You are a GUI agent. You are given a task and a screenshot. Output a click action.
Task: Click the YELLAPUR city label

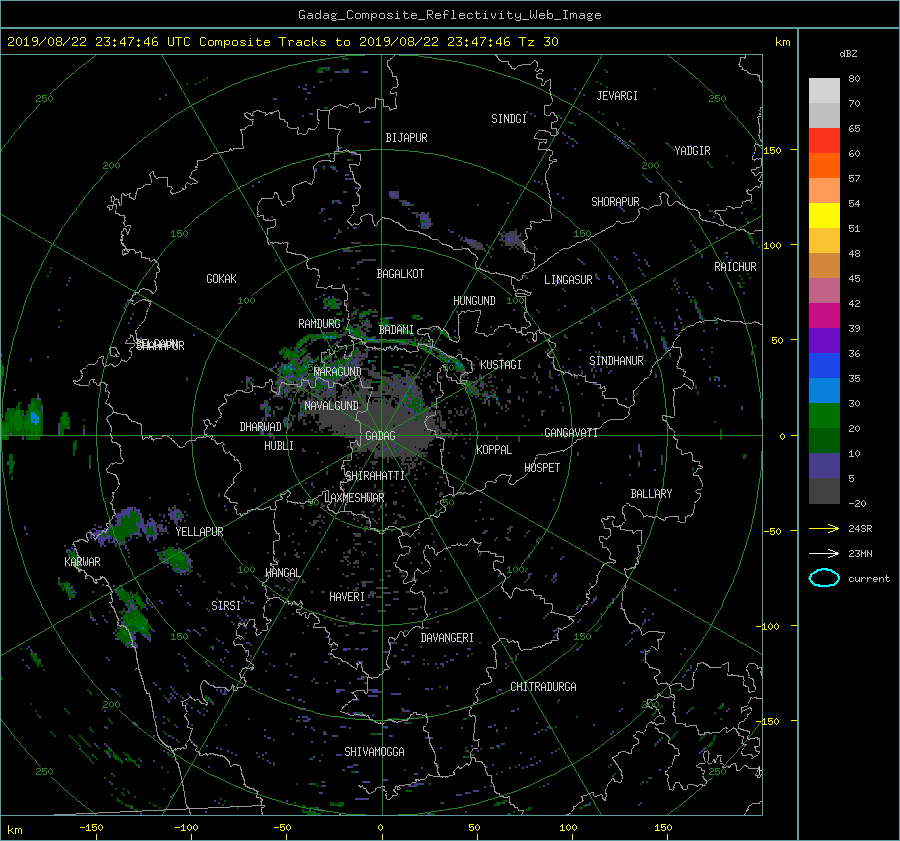point(199,532)
